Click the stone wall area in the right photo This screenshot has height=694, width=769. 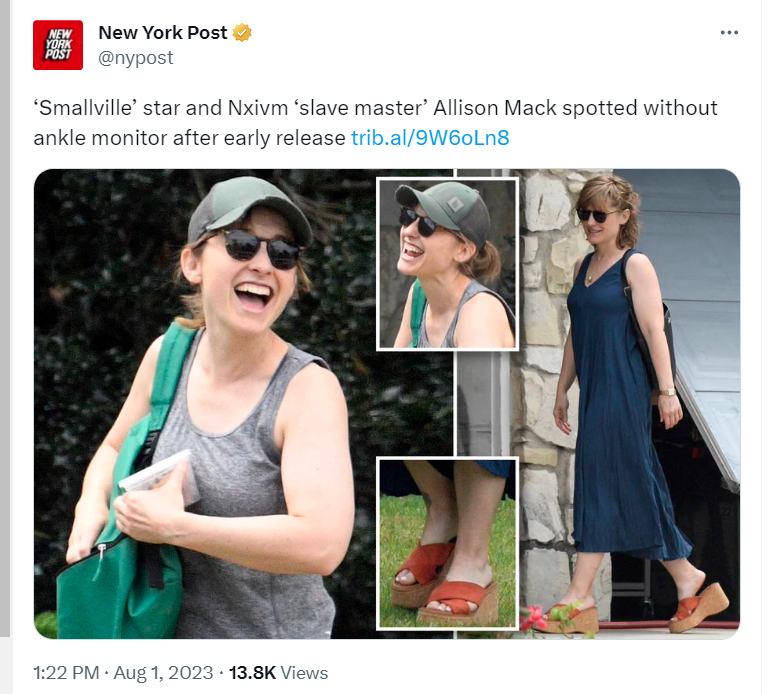pos(544,392)
